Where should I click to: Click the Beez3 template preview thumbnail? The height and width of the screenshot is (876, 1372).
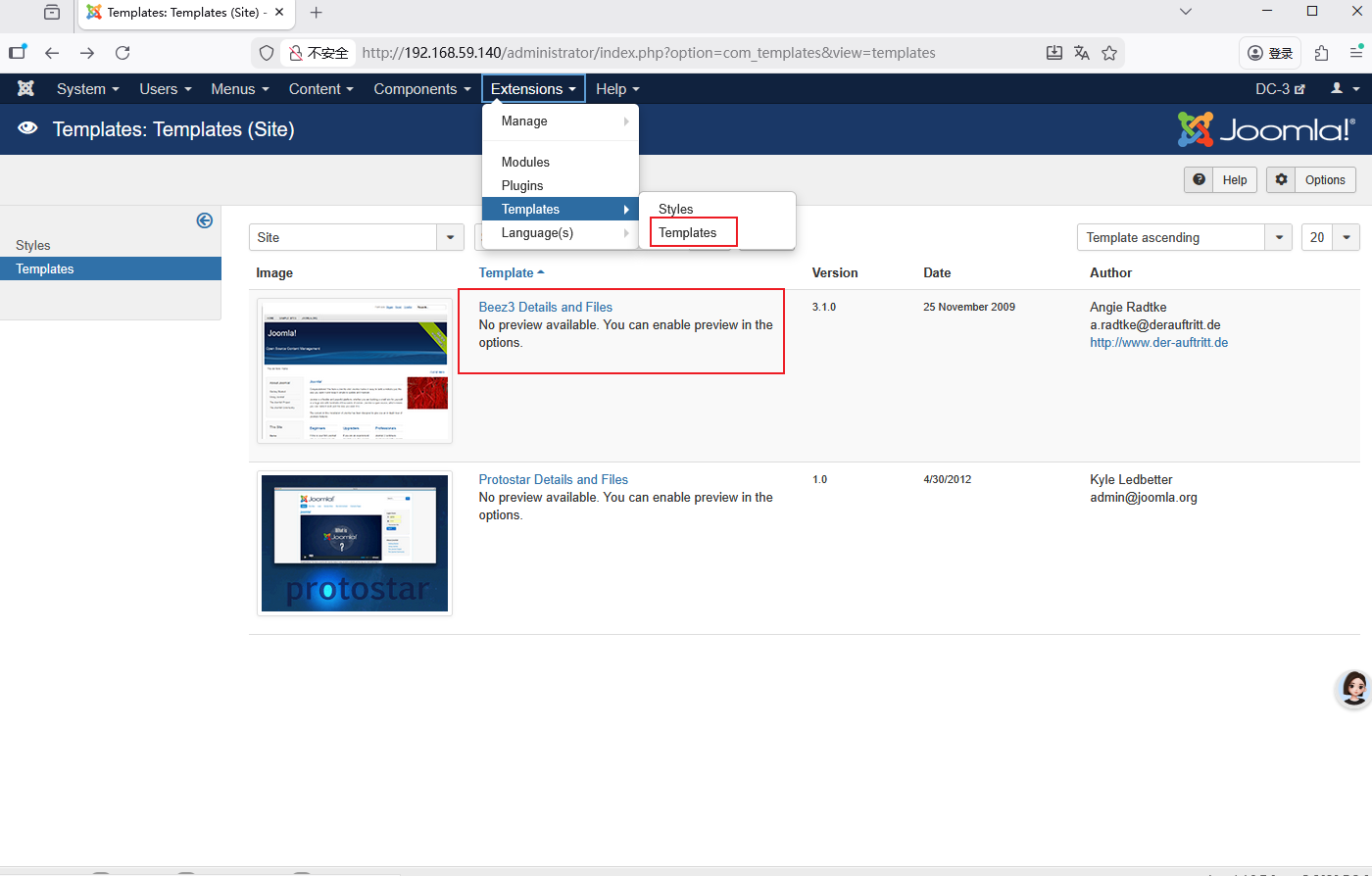point(355,370)
